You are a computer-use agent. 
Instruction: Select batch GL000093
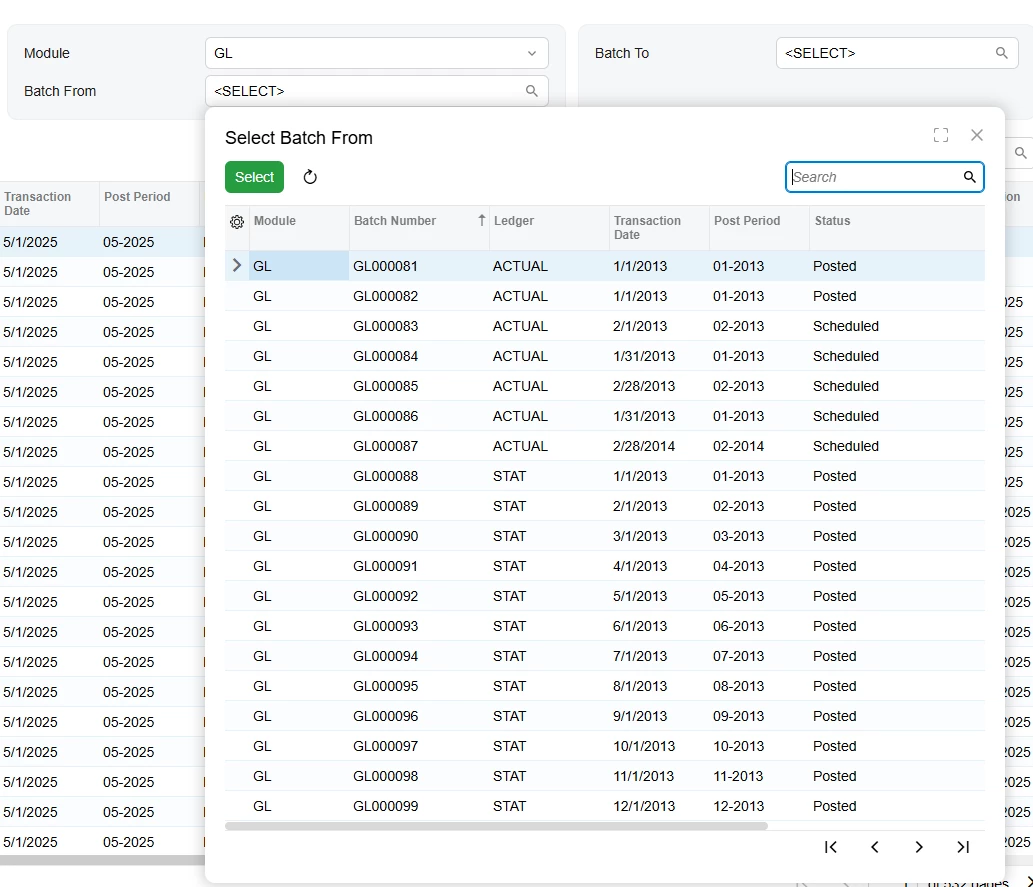click(605, 626)
